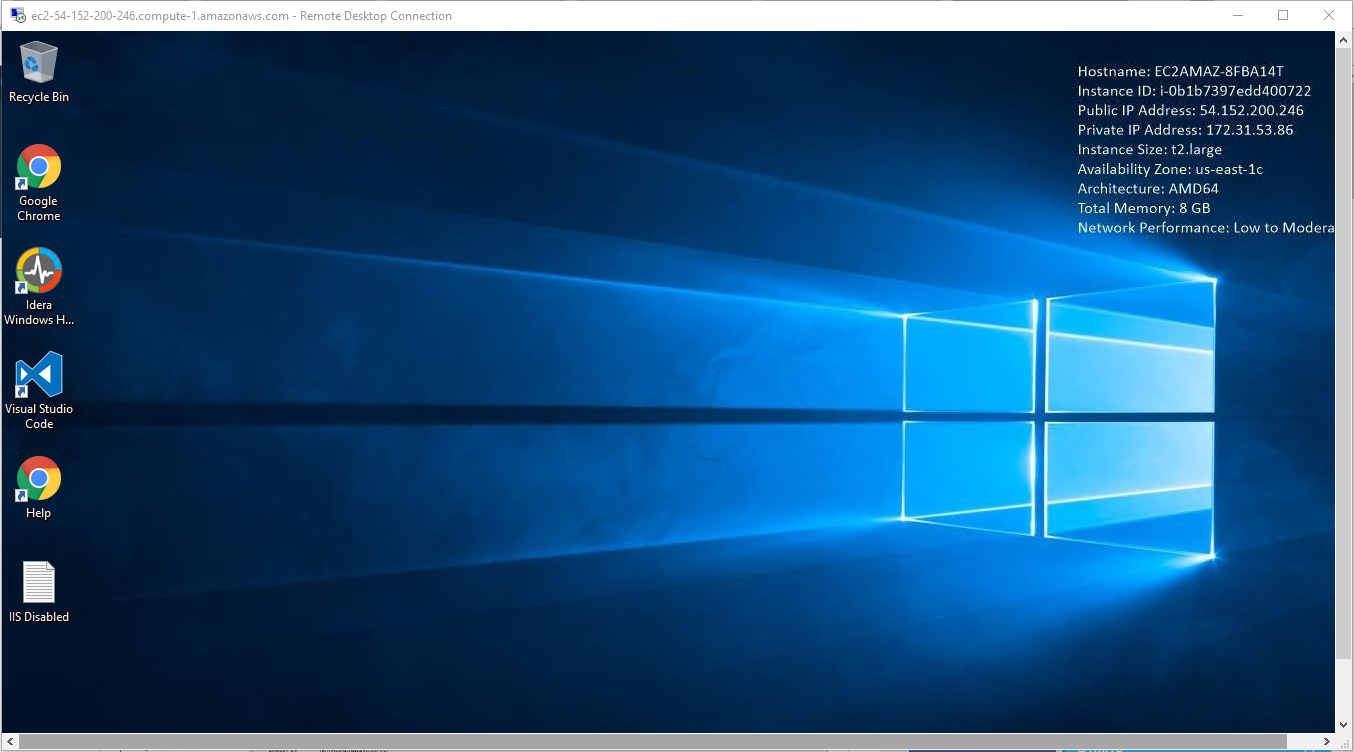Screen dimensions: 1354x752
Task: Minimize the Remote Desktop Connection window
Action: pos(1237,15)
